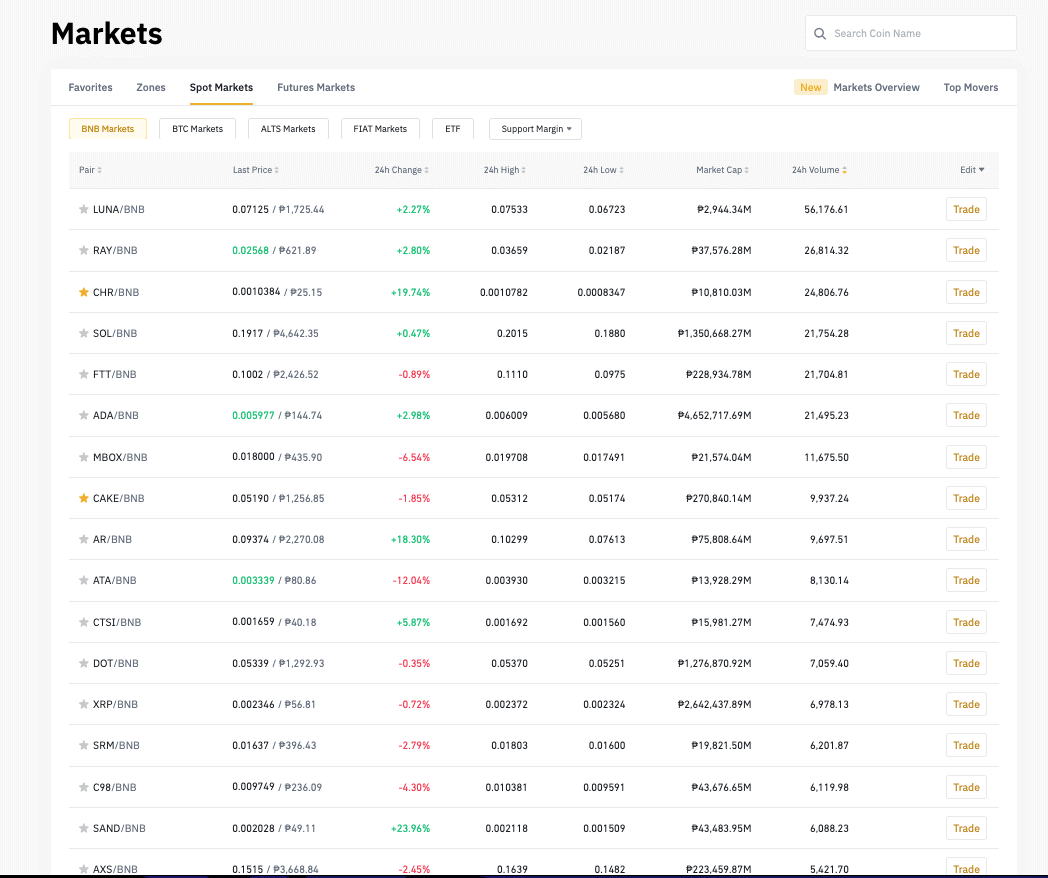Unfavorite the CAKE/BNB gold star
The height and width of the screenshot is (878, 1048).
pos(84,498)
